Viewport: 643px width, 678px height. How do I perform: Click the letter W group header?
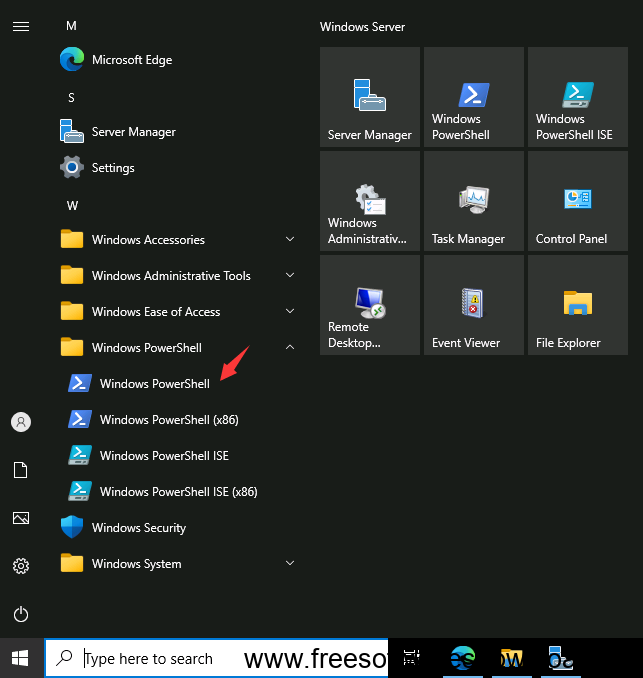[x=72, y=205]
